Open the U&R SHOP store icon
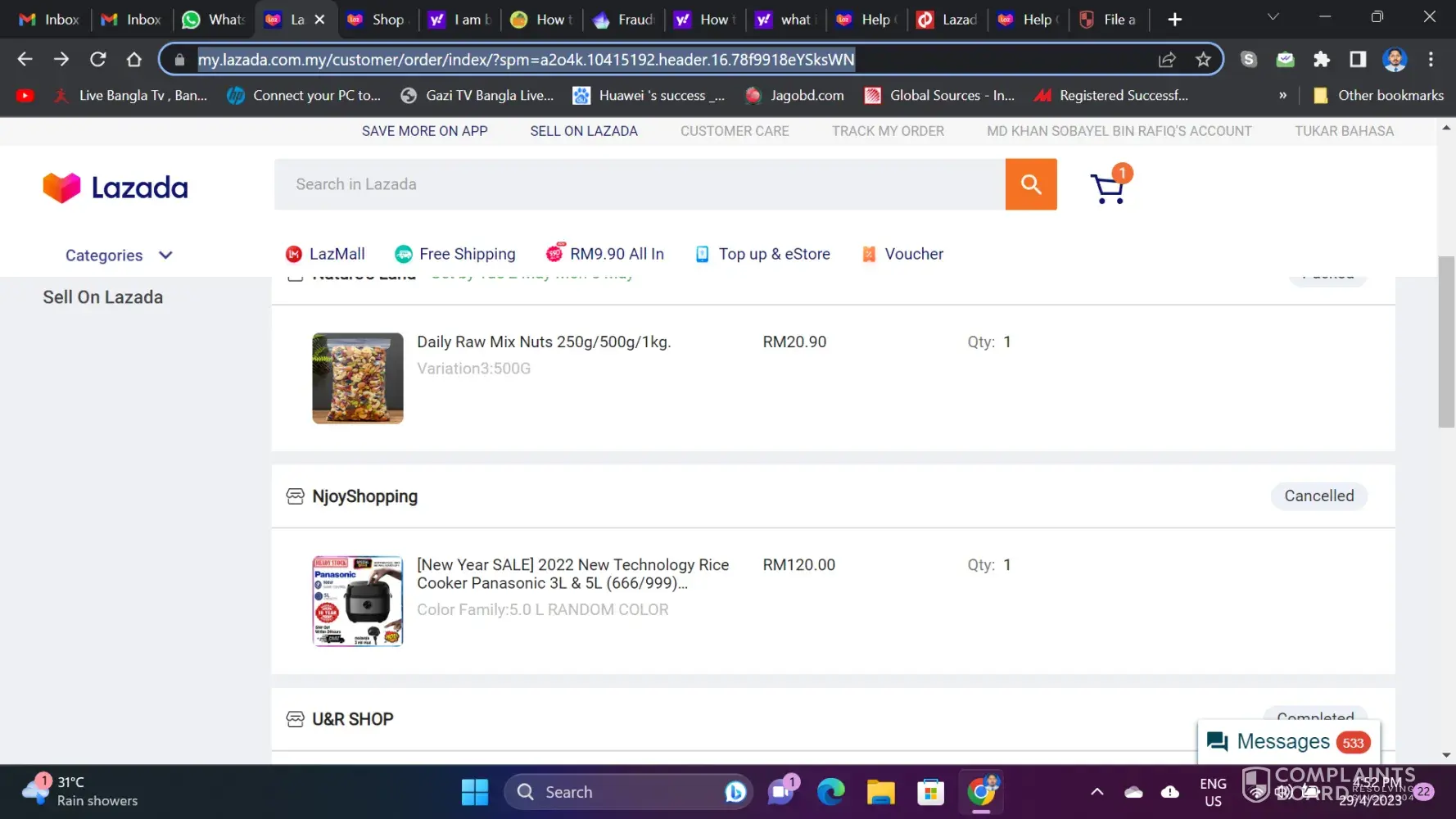Image resolution: width=1456 pixels, height=819 pixels. [x=295, y=719]
